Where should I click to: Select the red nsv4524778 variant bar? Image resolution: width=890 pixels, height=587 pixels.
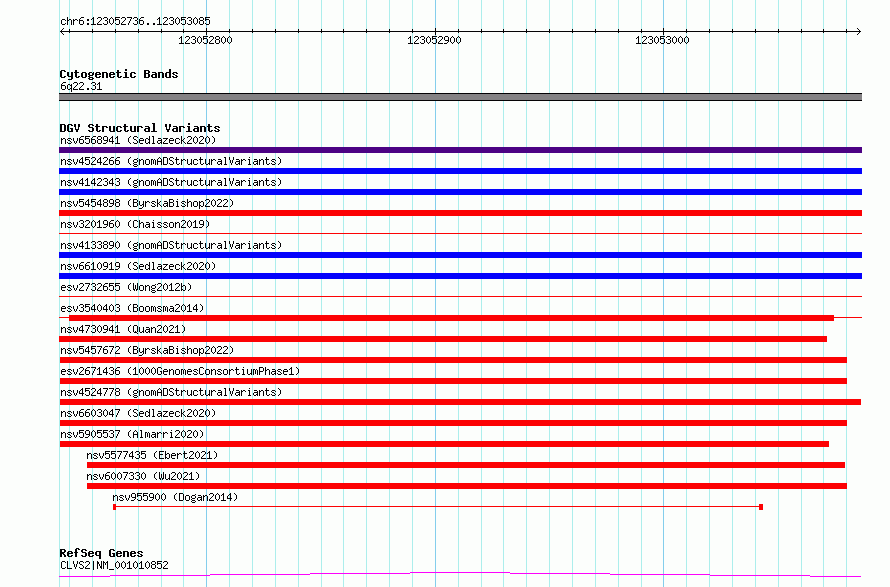(460, 402)
